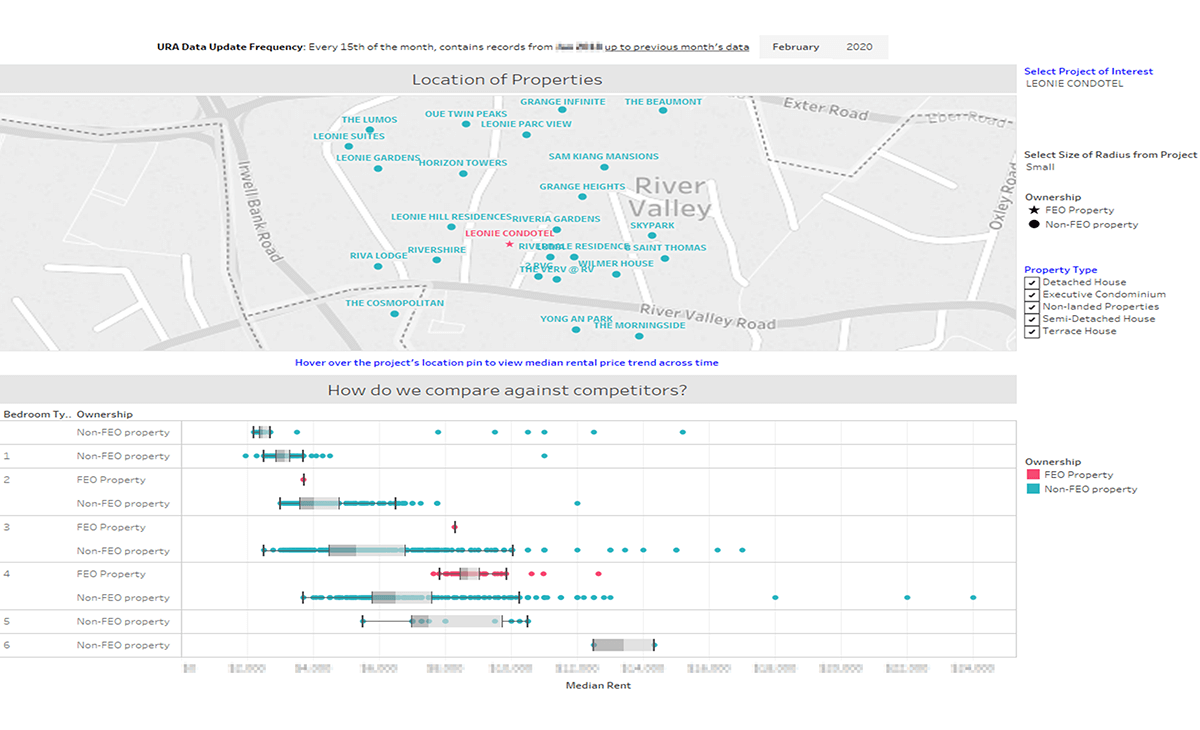Uncheck the Terrace House checkbox
Screen dimensions: 1200x730
1031,331
